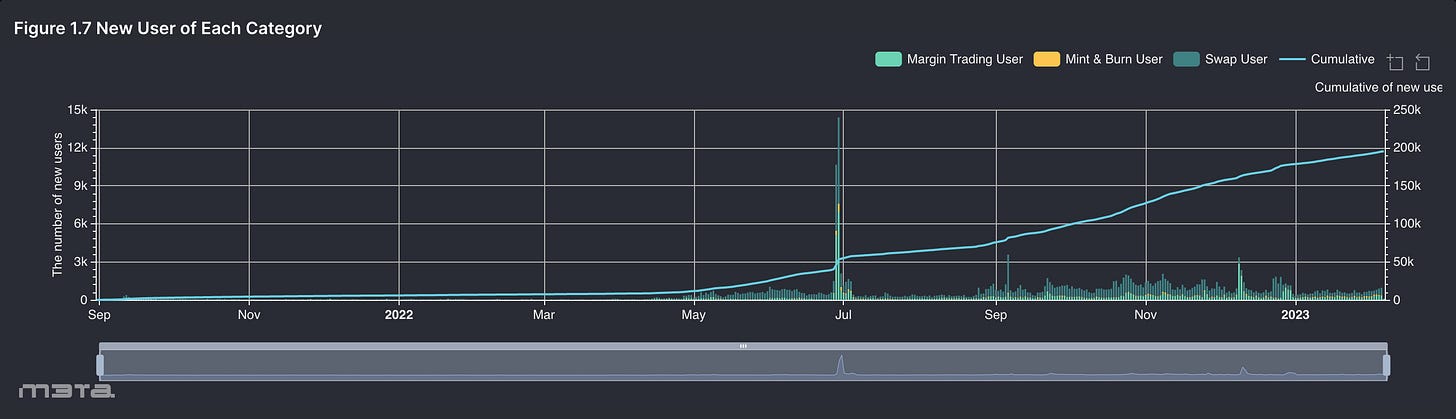
Task: Click the 'Mar' x-axis label
Action: pyautogui.click(x=544, y=316)
